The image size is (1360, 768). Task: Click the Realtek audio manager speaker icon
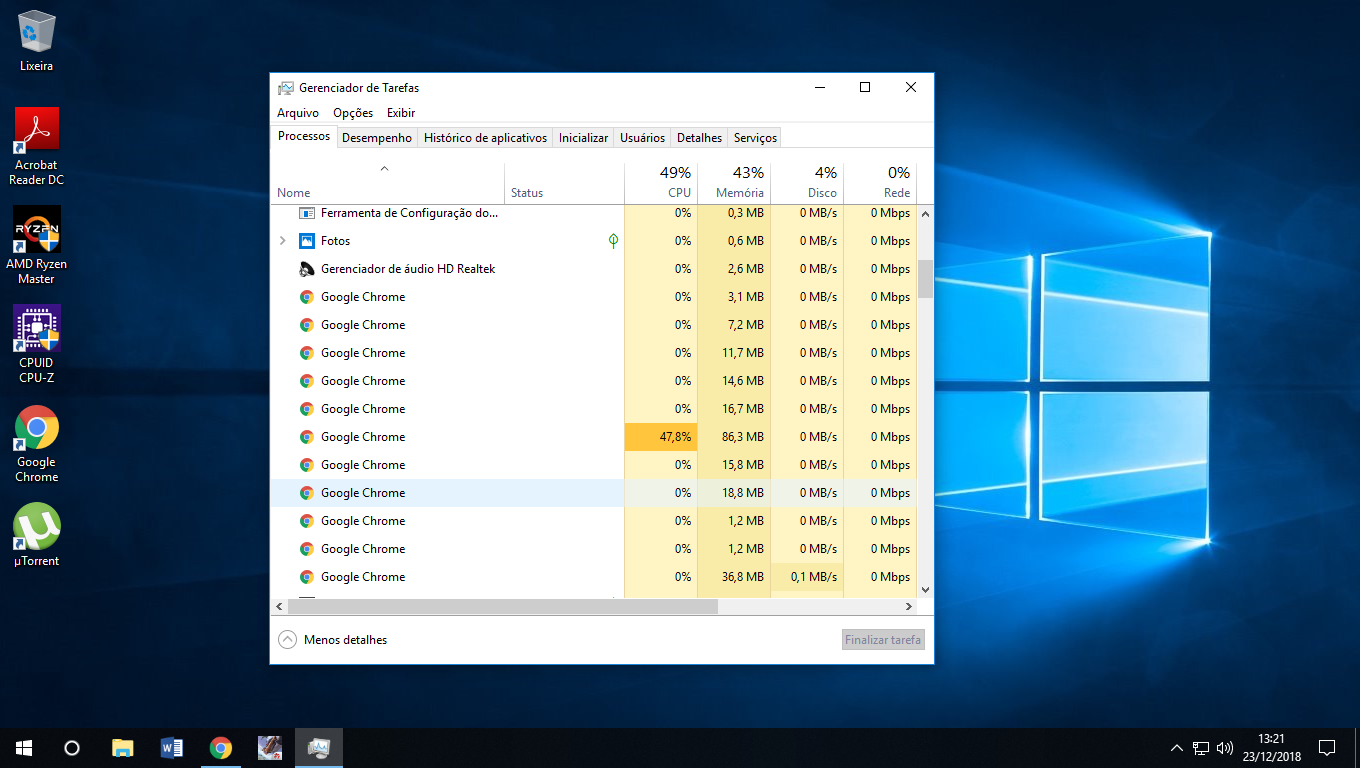(307, 269)
